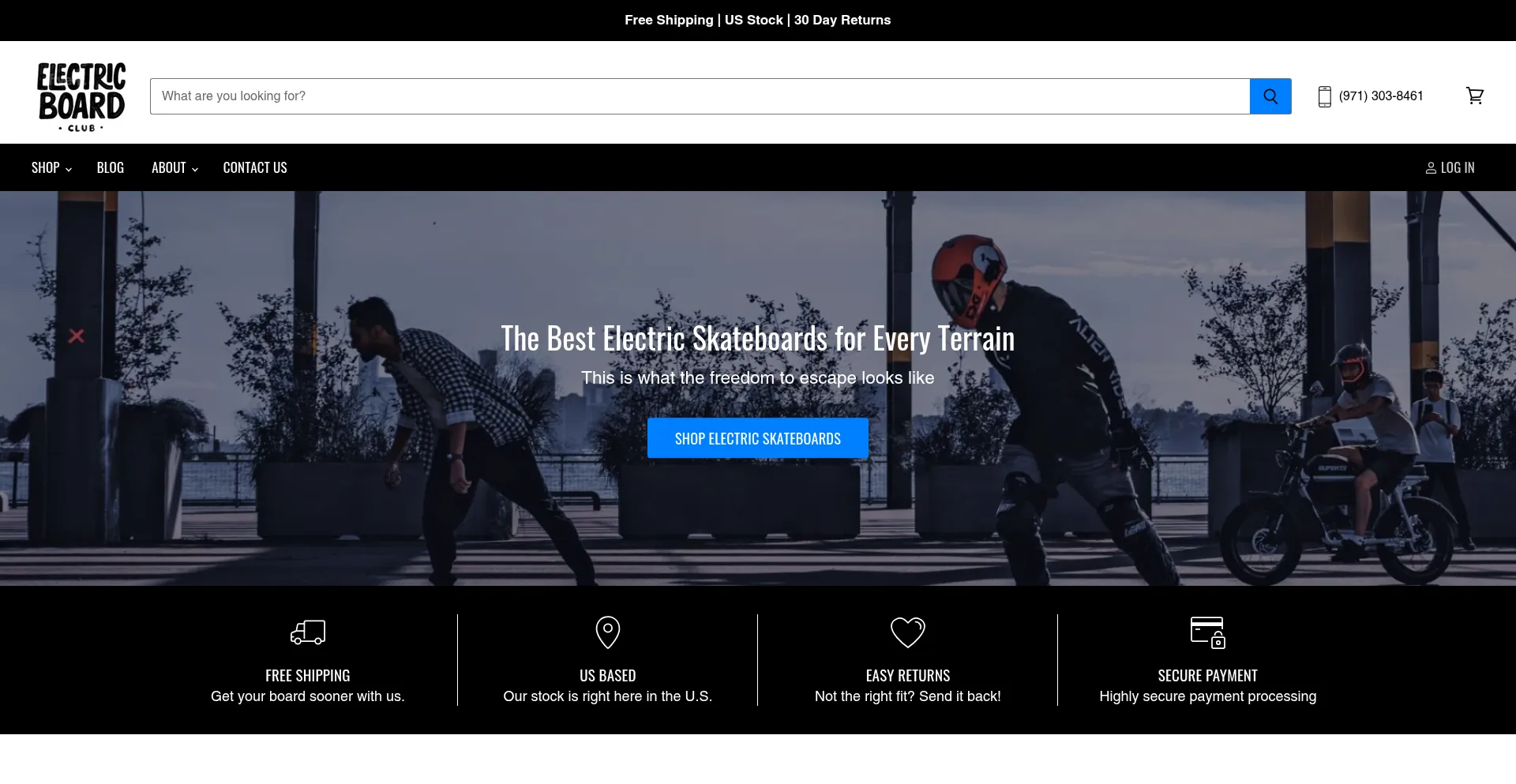Click the Secure Payment card lock icon
Image resolution: width=1516 pixels, height=784 pixels.
[1208, 632]
